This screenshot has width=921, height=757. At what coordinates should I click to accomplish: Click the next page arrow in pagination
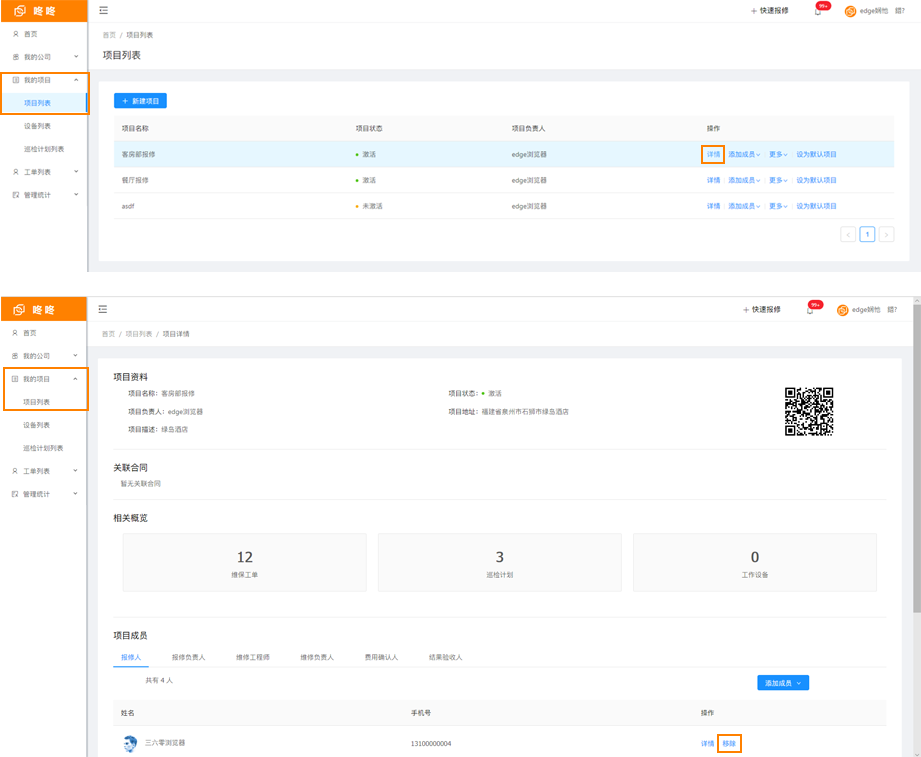click(886, 234)
